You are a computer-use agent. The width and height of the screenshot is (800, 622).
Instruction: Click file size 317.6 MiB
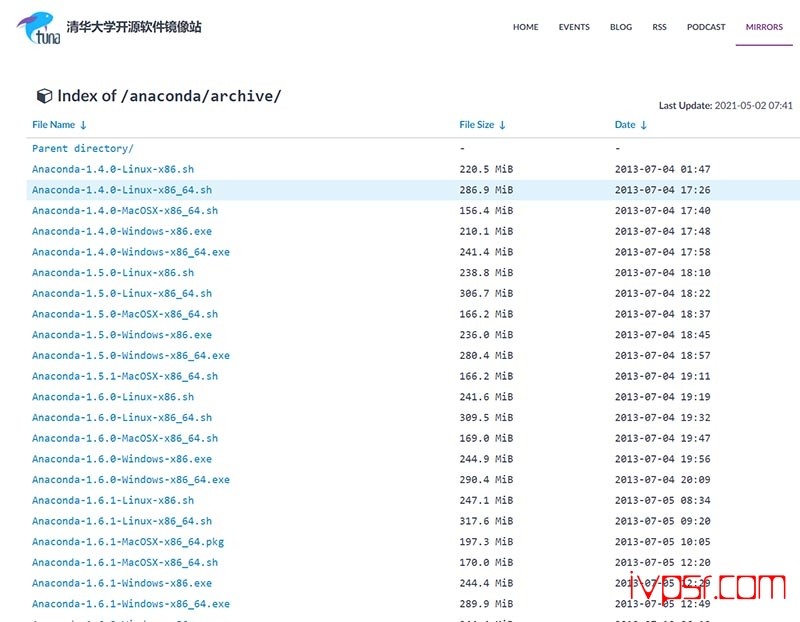[x=486, y=521]
